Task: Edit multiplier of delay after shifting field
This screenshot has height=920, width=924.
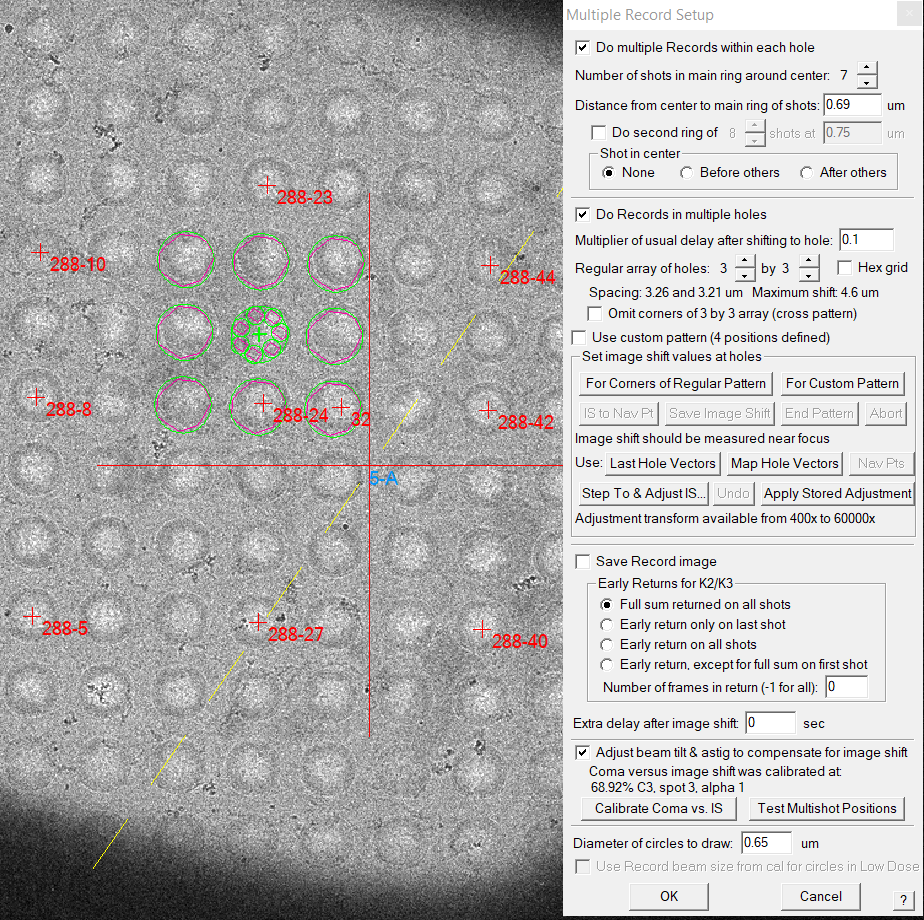Action: pos(866,240)
